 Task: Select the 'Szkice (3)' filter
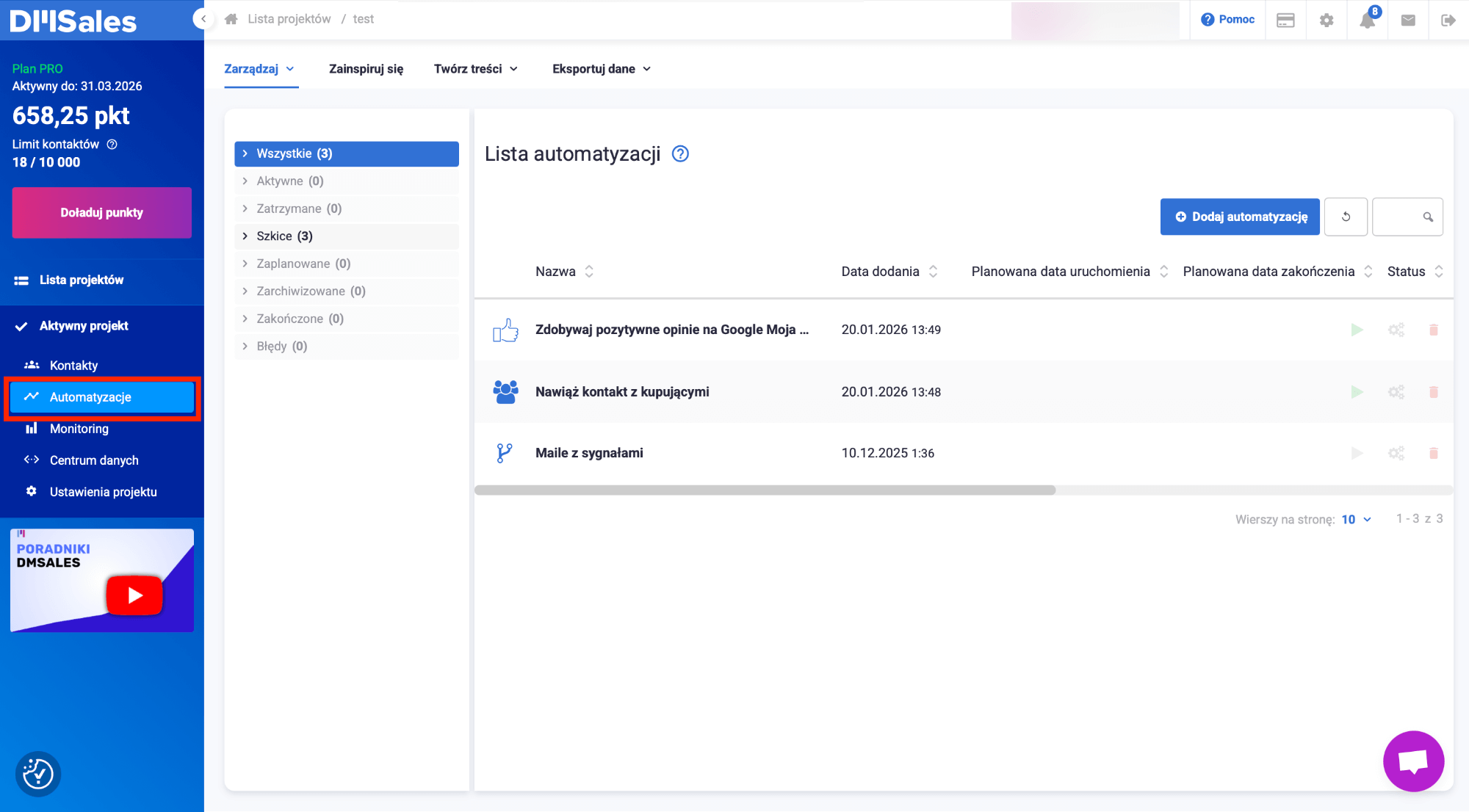pyautogui.click(x=282, y=236)
